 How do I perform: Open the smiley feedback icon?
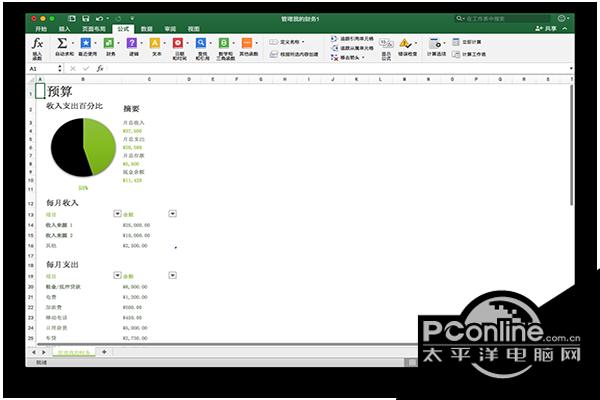point(561,18)
